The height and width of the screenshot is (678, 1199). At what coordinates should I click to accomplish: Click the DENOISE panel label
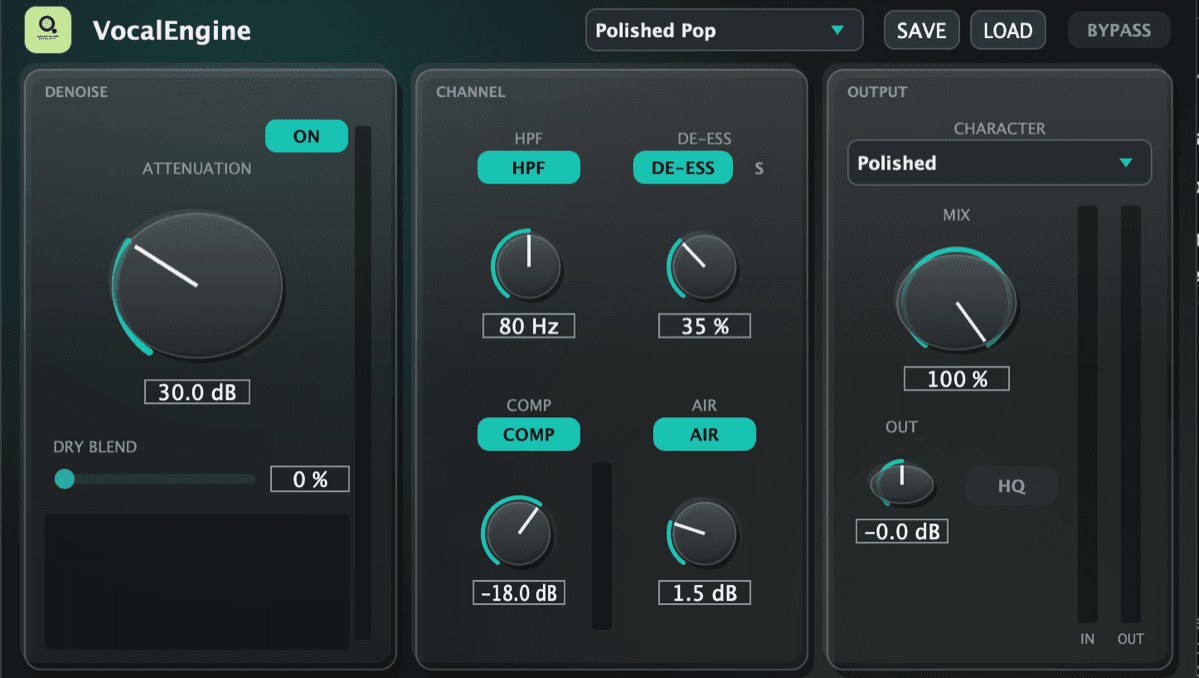tap(76, 92)
